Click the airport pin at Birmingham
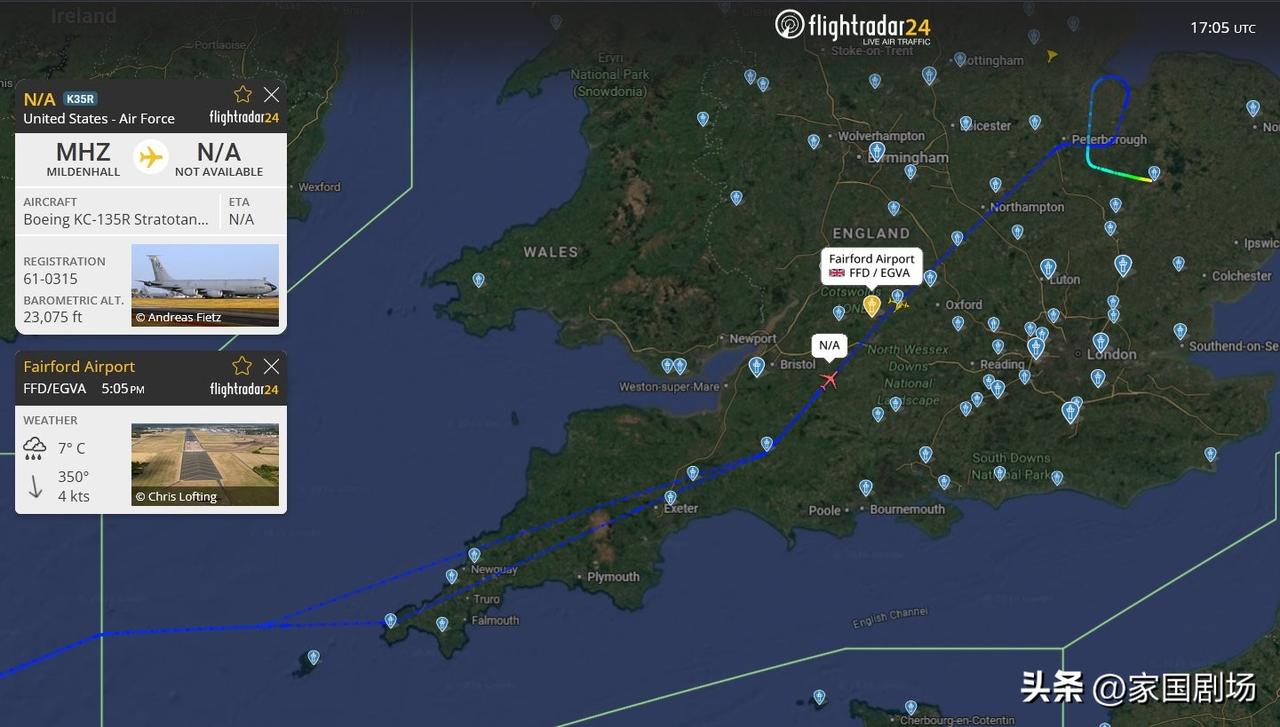The height and width of the screenshot is (727, 1280). coord(877,151)
